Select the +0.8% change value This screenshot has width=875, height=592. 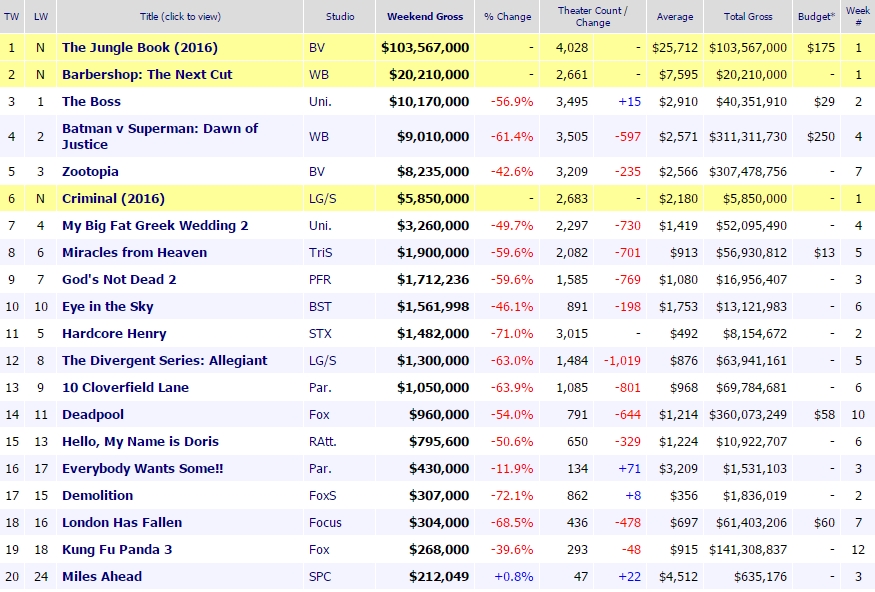coord(513,576)
